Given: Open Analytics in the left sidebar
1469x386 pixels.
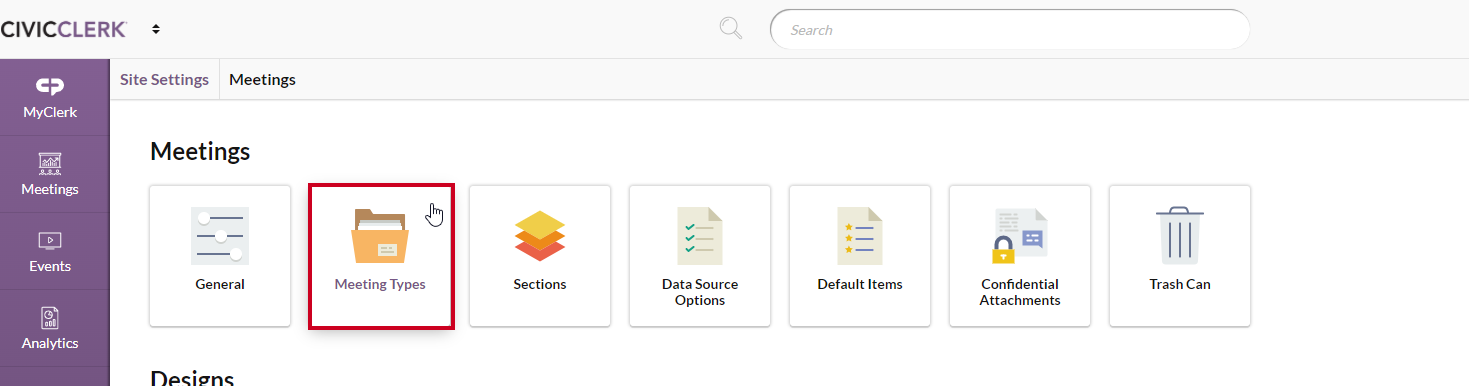Looking at the screenshot, I should click(x=50, y=328).
